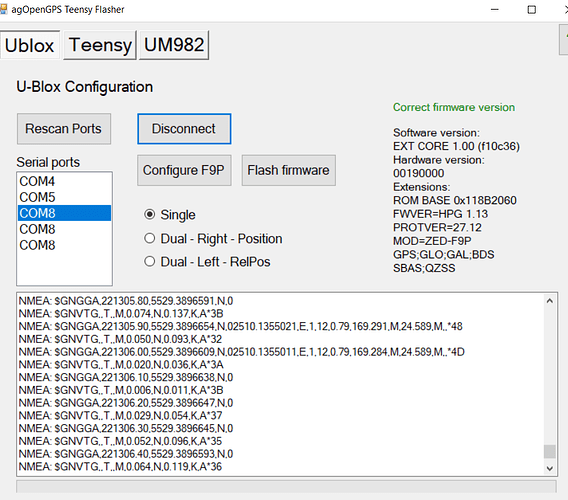Click hardware version '00190000' text
This screenshot has height=500, width=568.
418,173
